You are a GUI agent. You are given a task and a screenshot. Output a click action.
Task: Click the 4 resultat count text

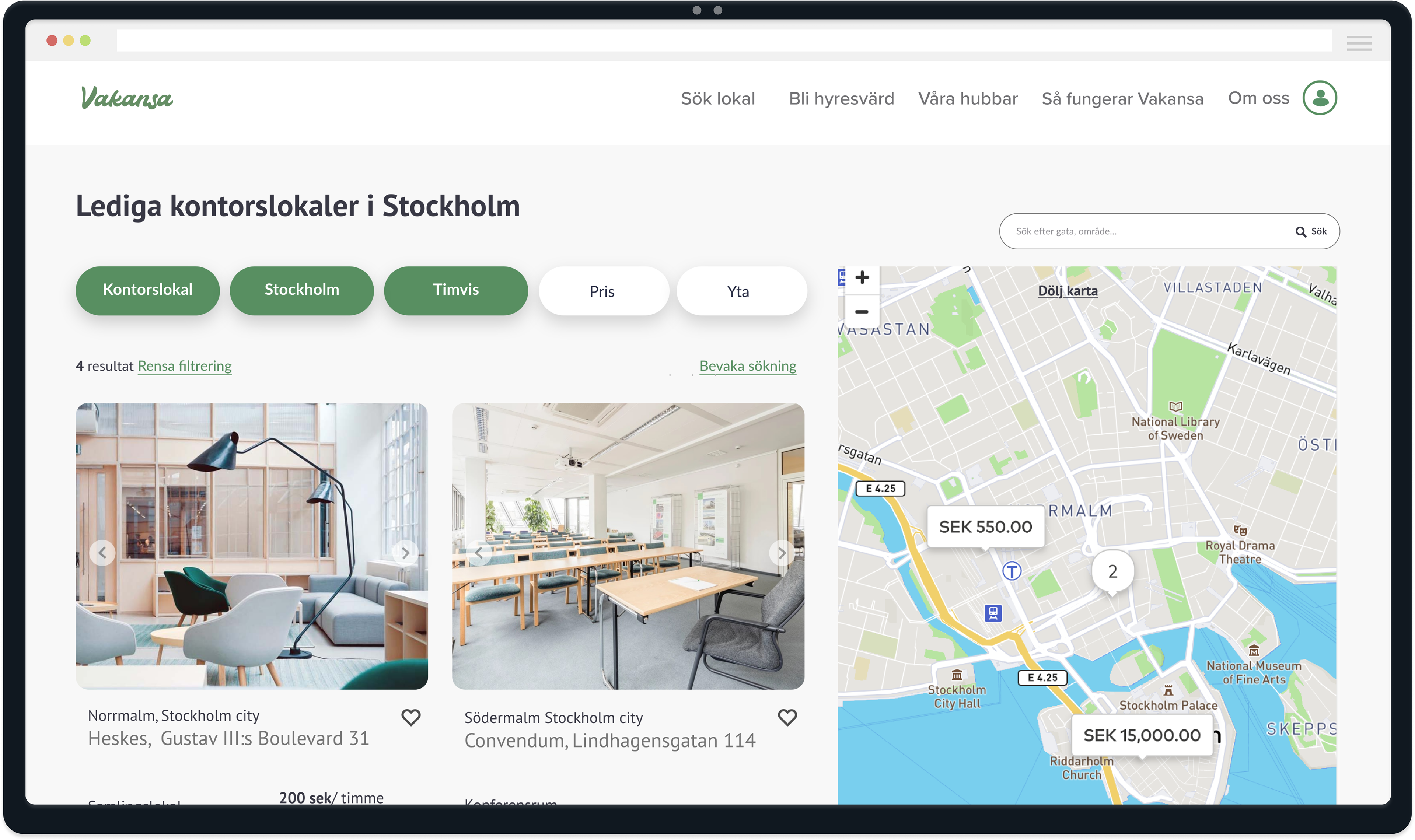(x=105, y=366)
